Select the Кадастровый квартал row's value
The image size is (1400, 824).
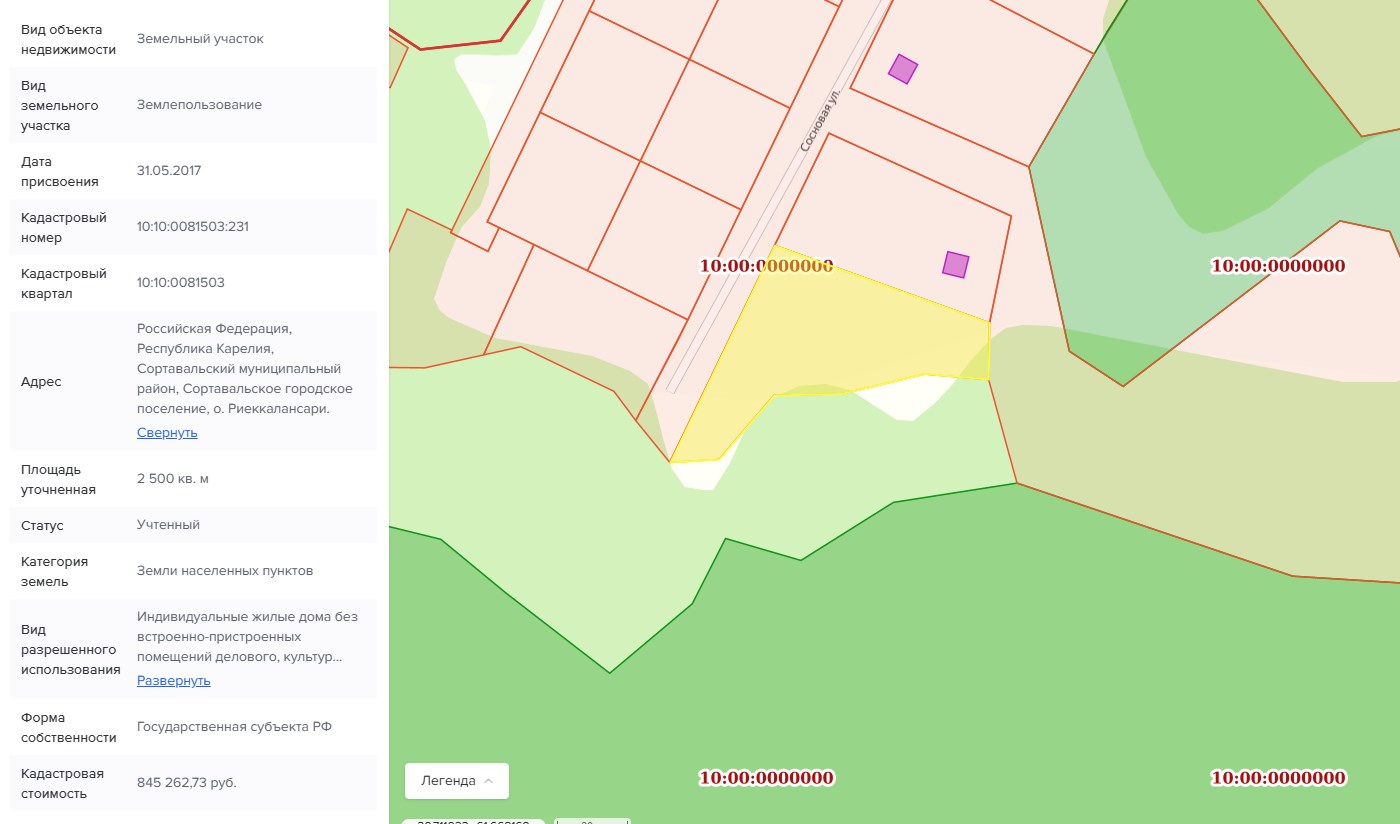tap(181, 283)
